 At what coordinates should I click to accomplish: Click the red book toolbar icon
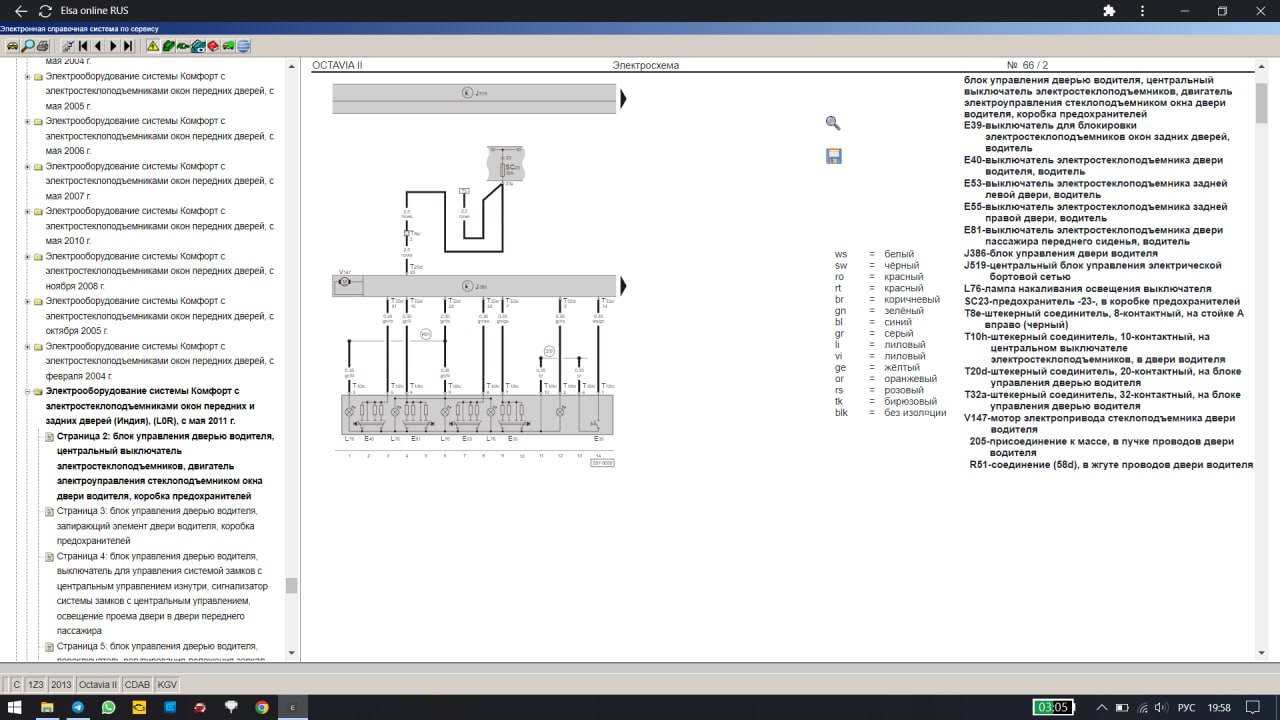(x=213, y=46)
